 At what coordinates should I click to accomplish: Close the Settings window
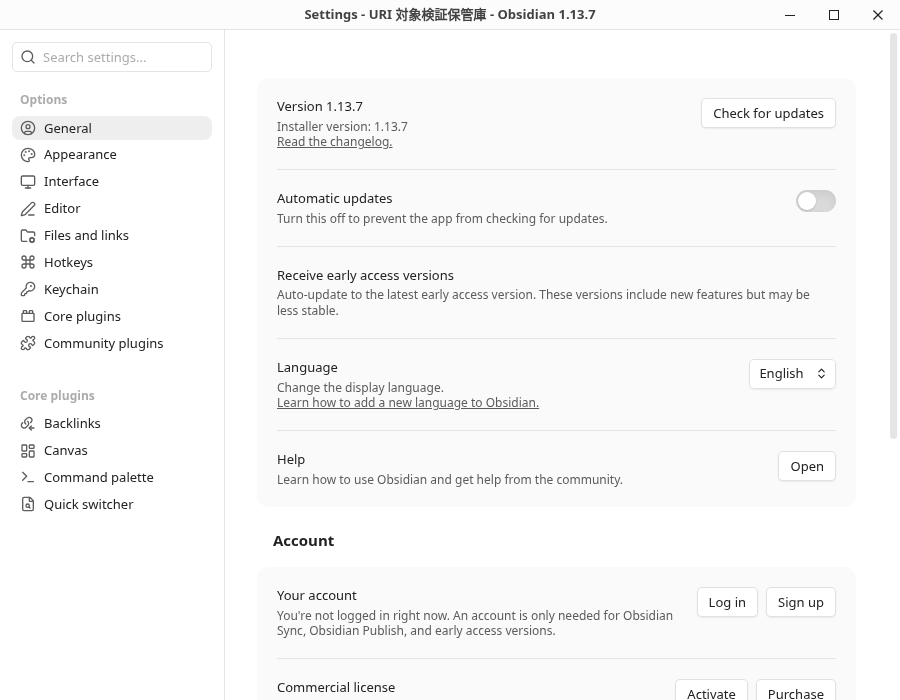click(x=878, y=15)
